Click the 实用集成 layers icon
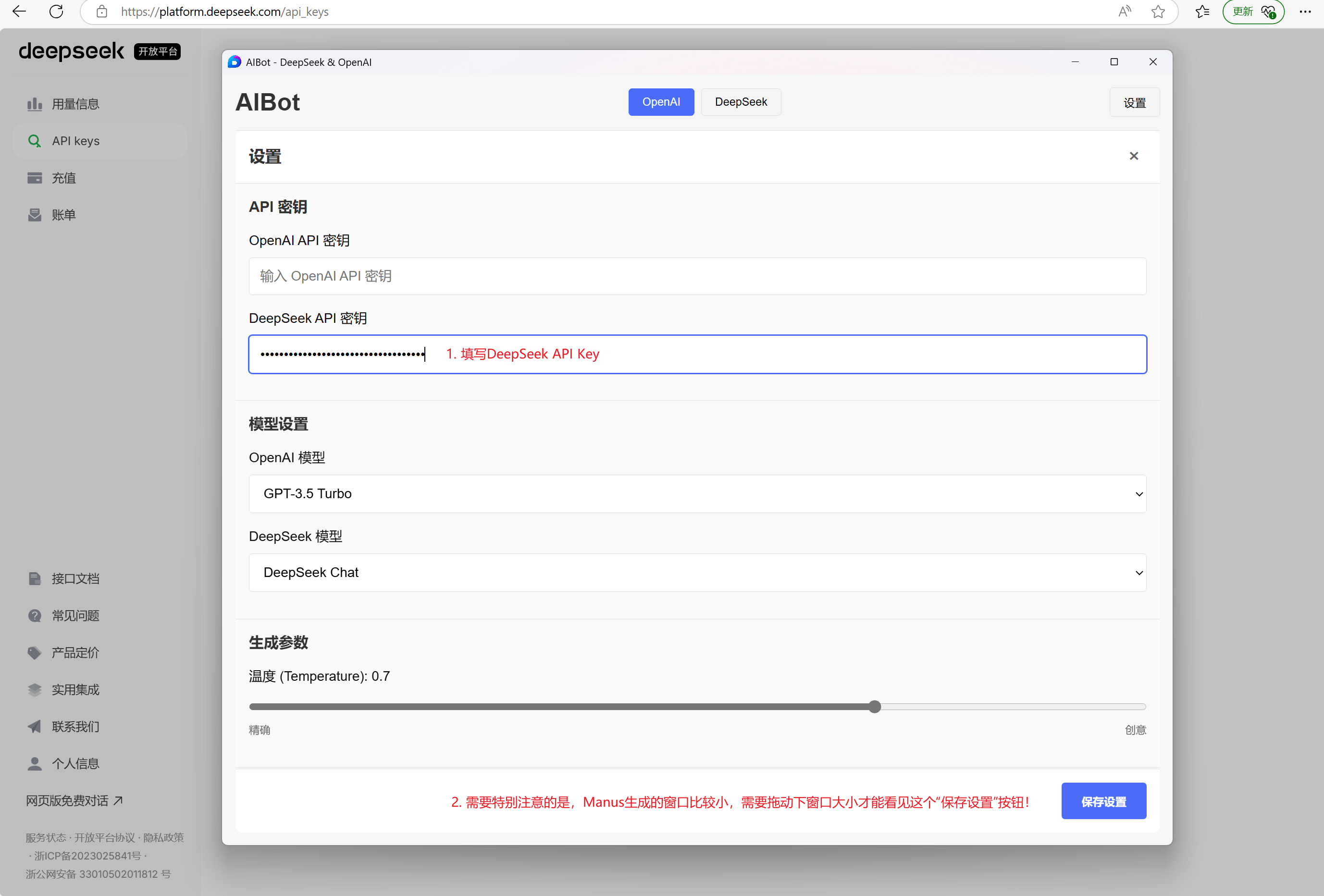Viewport: 1324px width, 896px height. pyautogui.click(x=35, y=690)
